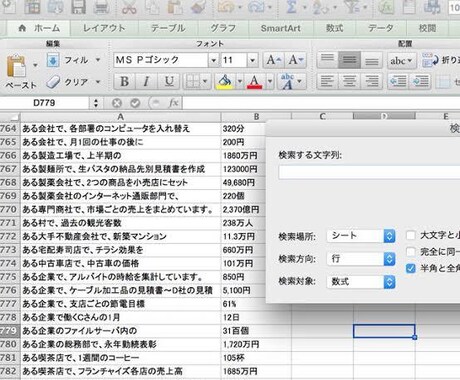This screenshot has width=460, height=380.
Task: Click the yellow fill color bucket
Action: (225, 81)
